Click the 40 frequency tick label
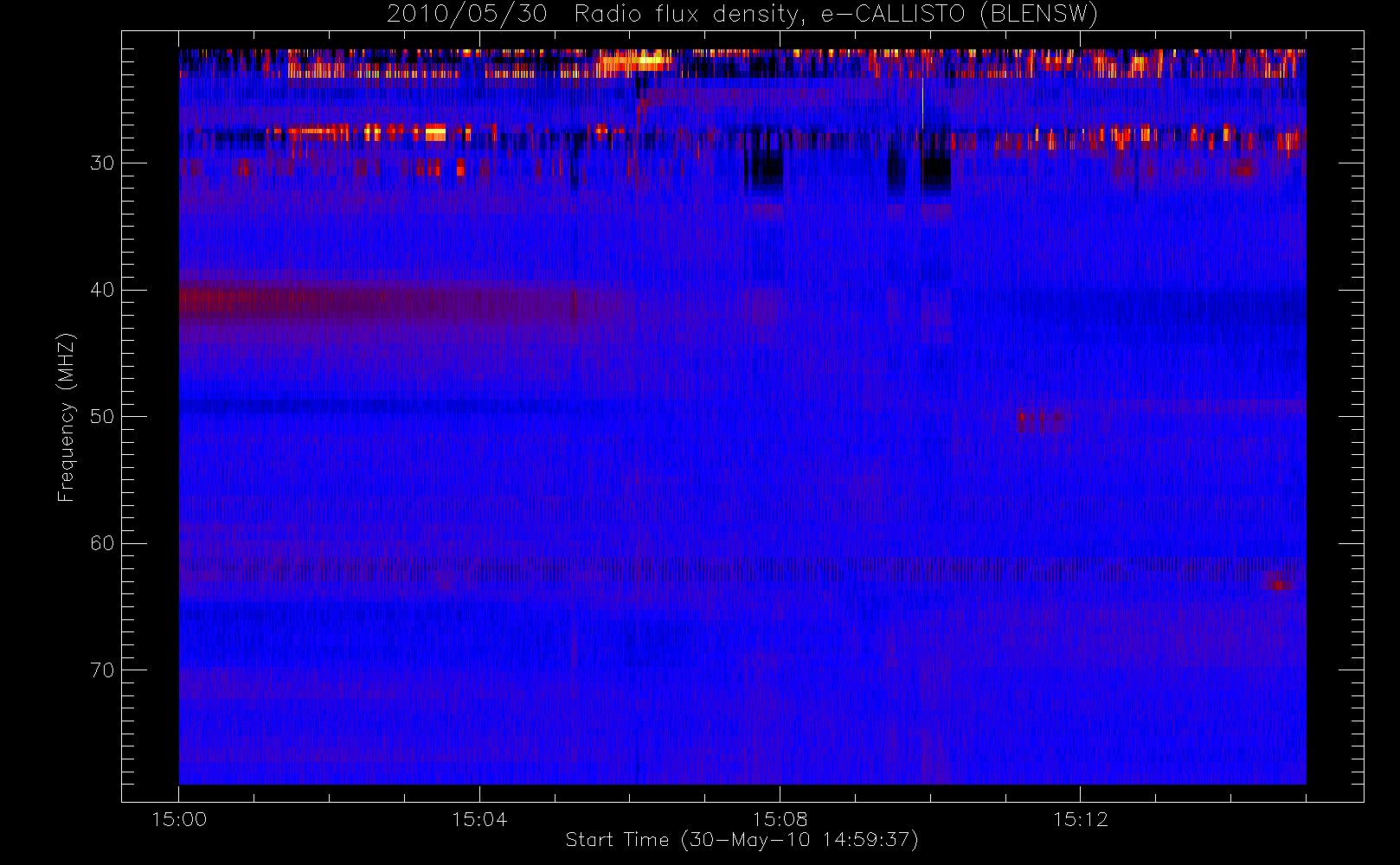Viewport: 1400px width, 865px height. pyautogui.click(x=102, y=290)
